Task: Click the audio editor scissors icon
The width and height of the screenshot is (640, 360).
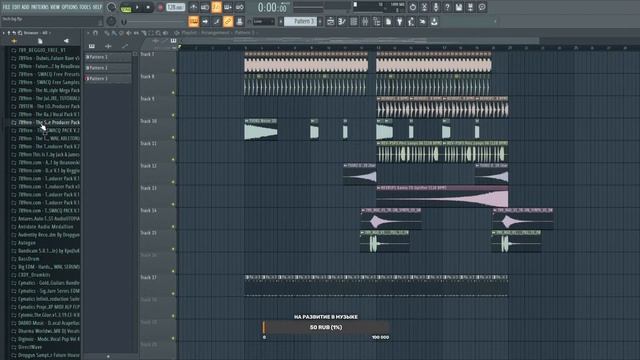Action: (x=424, y=7)
